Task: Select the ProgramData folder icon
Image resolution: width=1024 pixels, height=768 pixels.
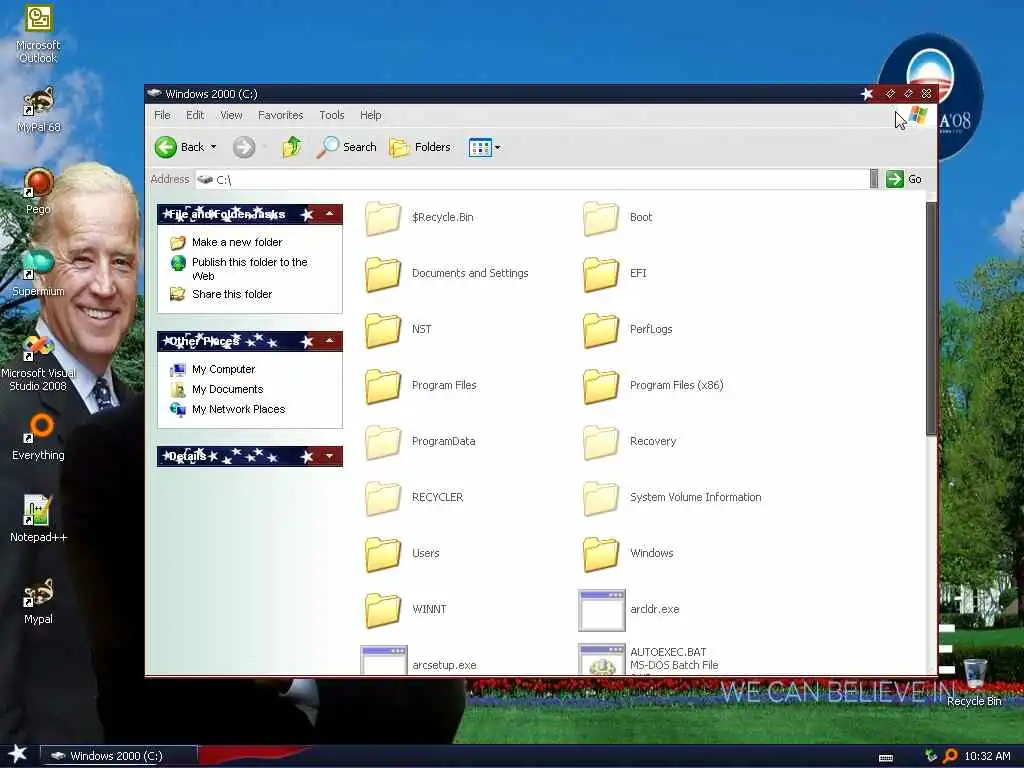Action: pyautogui.click(x=383, y=442)
